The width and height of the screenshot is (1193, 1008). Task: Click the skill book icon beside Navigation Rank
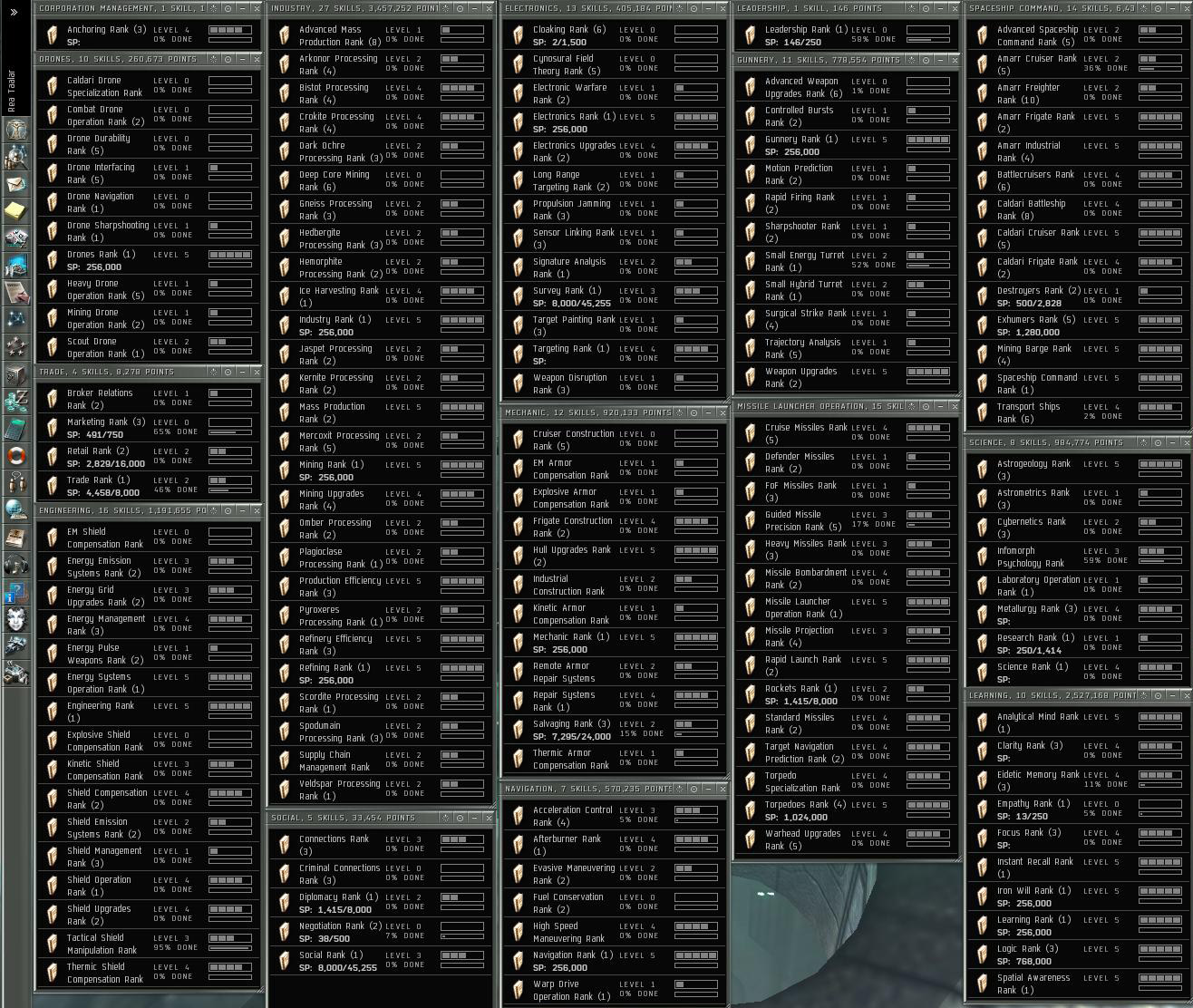[519, 961]
